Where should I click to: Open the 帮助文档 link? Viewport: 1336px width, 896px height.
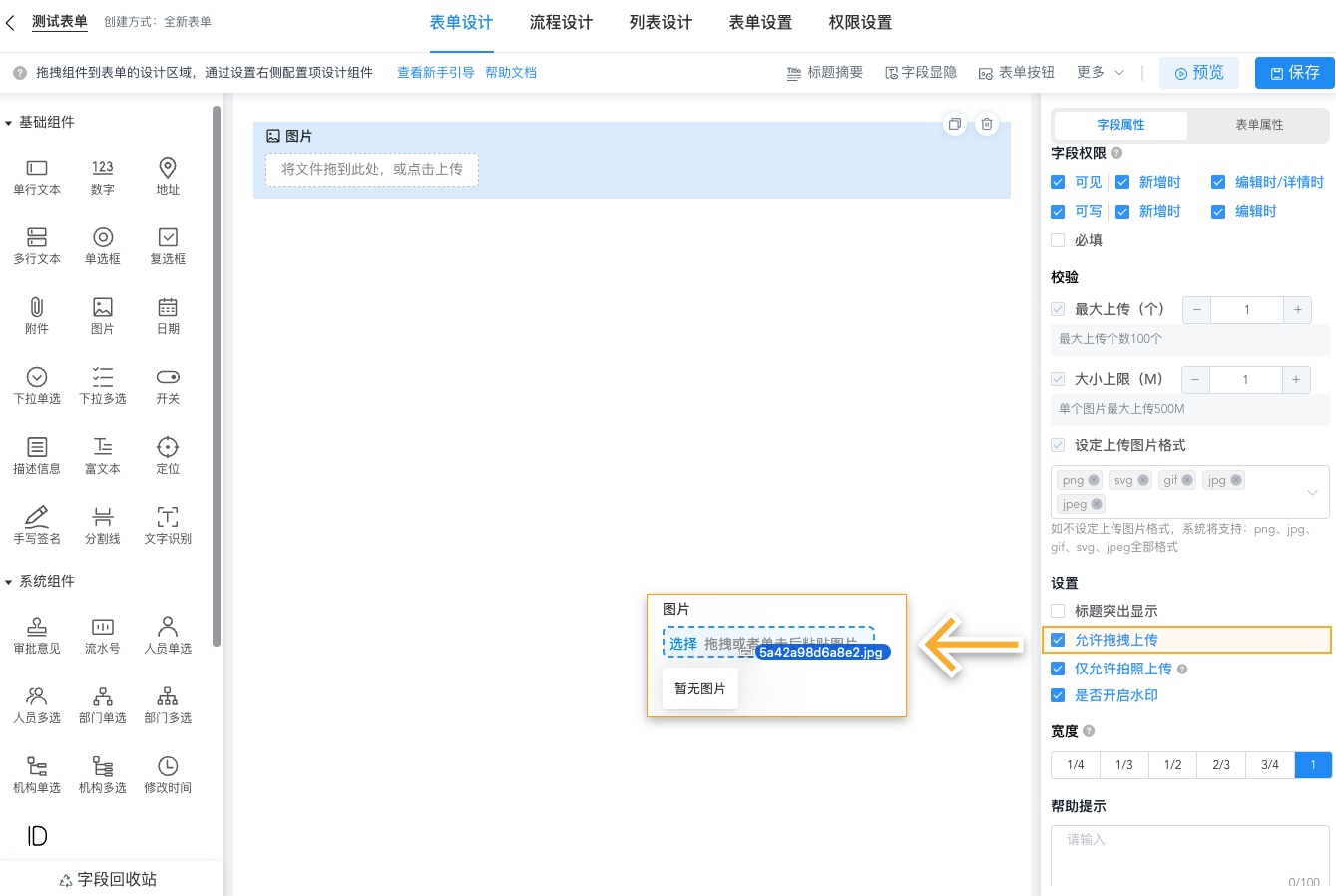point(511,72)
